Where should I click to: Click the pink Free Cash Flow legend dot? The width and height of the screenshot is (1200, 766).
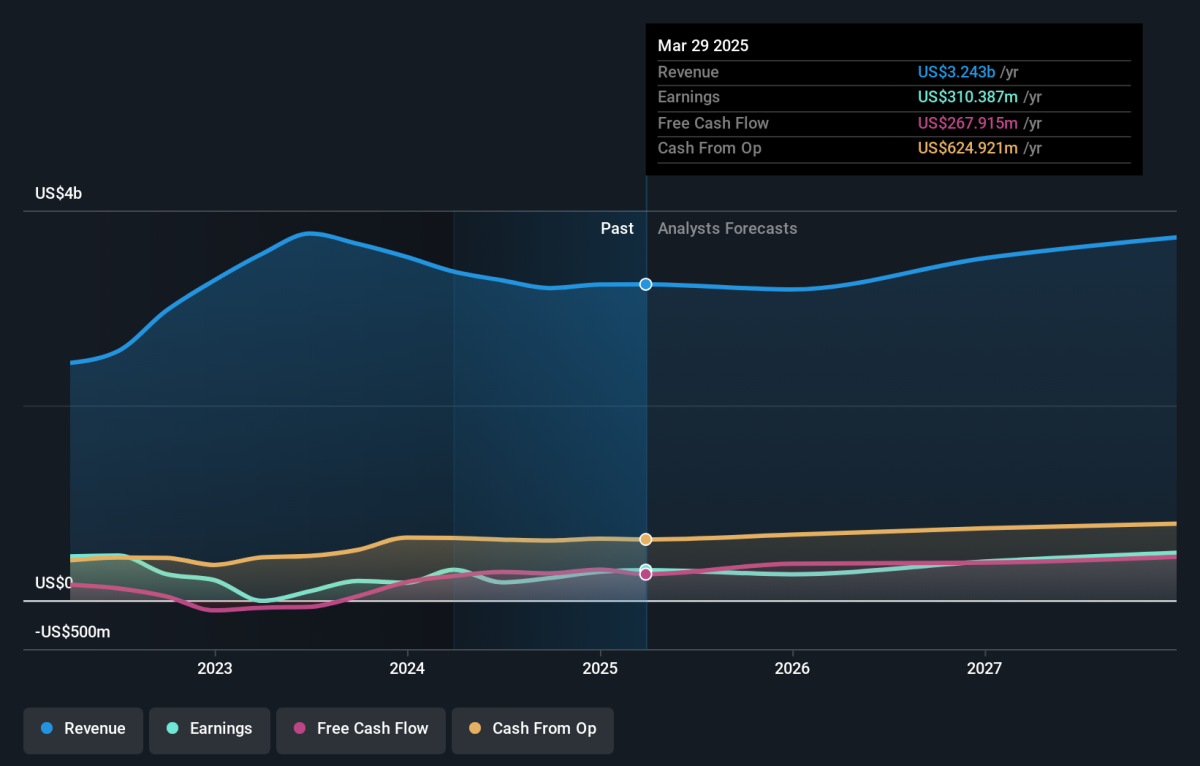[x=300, y=729]
